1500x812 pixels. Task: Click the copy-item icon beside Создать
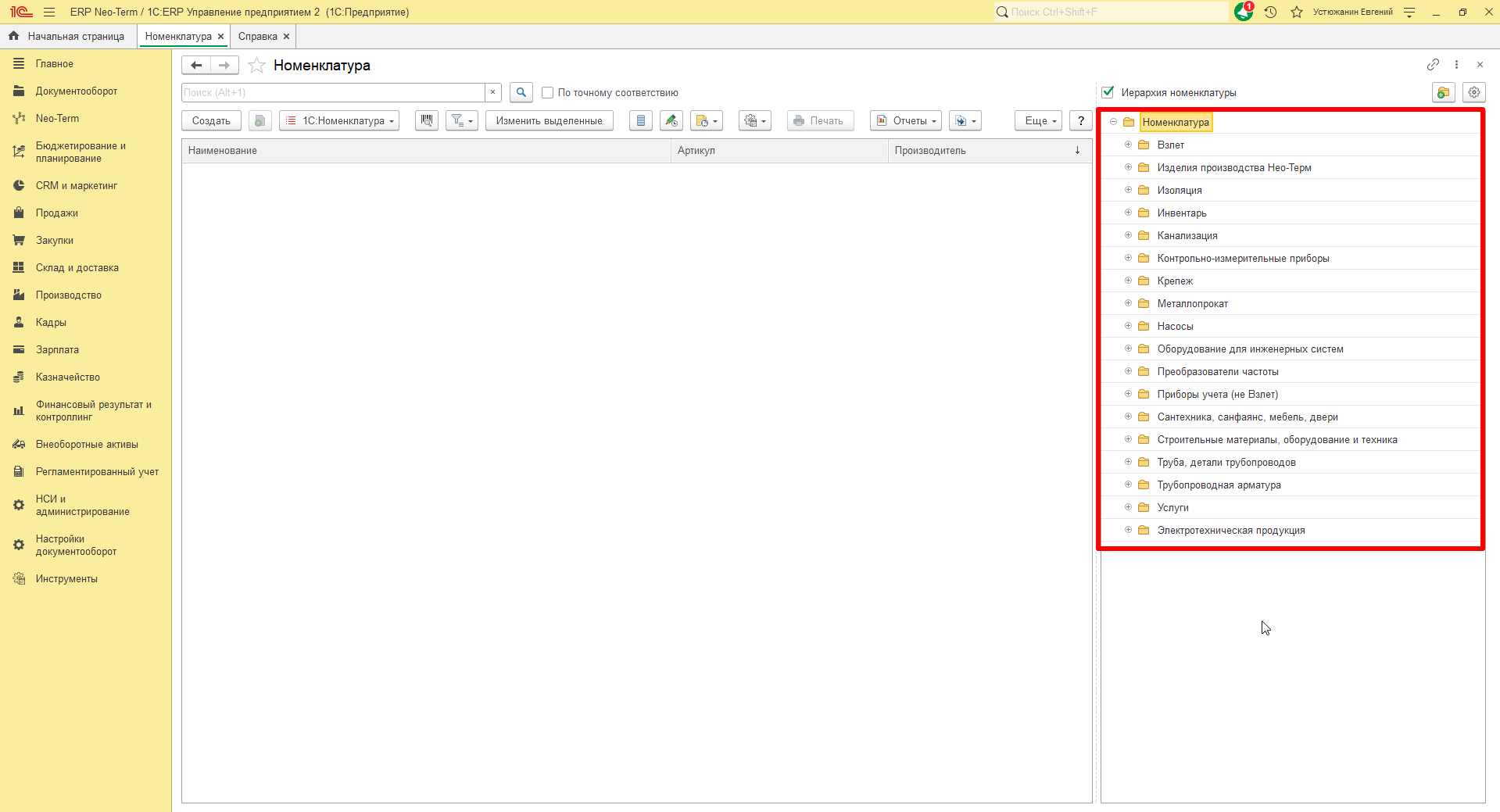click(x=260, y=120)
